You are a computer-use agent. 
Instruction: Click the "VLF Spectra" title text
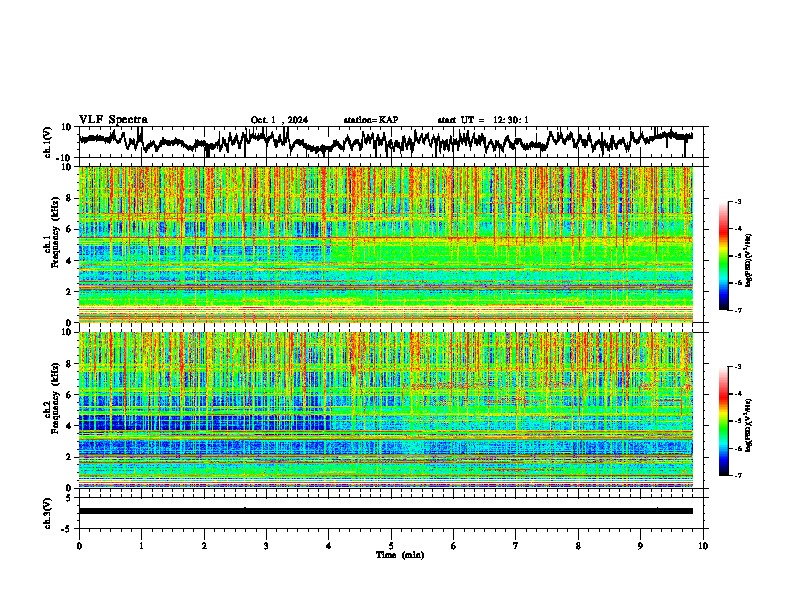[x=113, y=120]
